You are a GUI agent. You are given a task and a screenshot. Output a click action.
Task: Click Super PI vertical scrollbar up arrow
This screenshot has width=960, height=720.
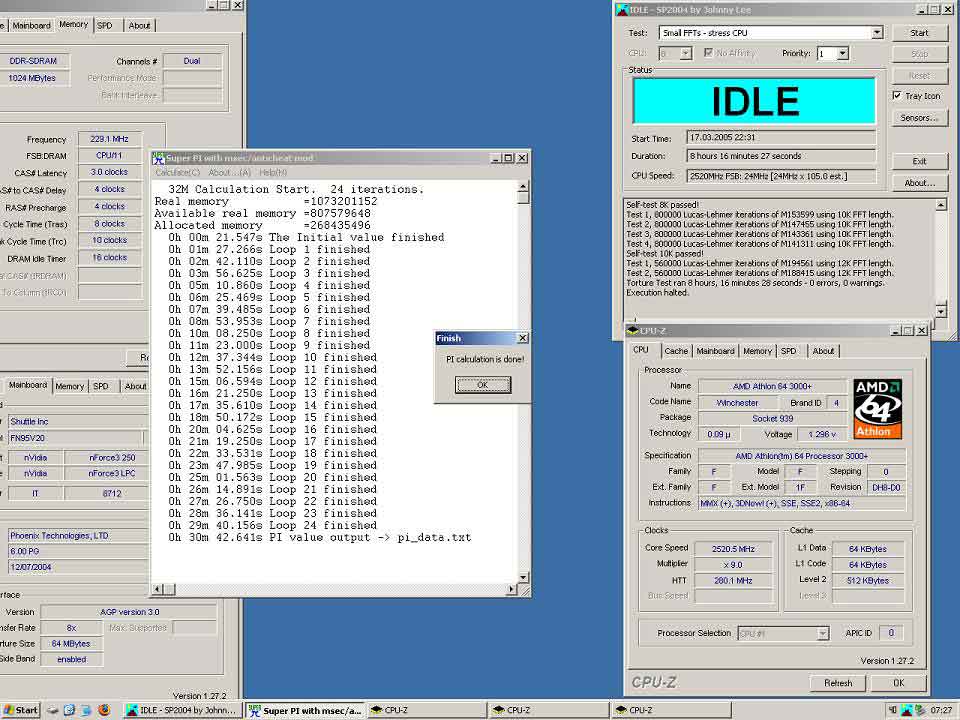tap(523, 187)
